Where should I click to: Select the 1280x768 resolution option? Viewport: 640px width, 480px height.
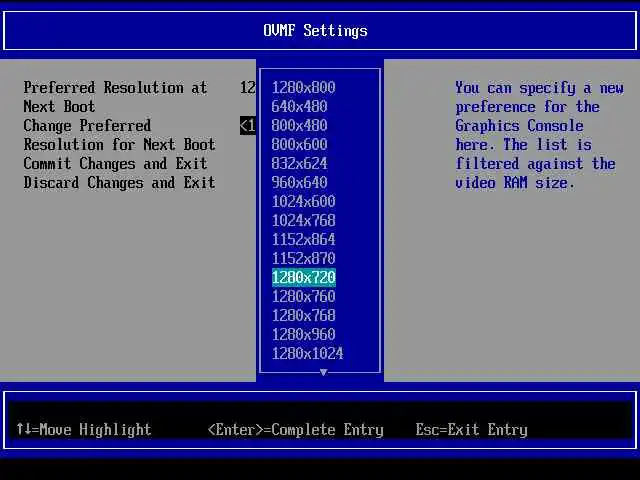tap(303, 316)
